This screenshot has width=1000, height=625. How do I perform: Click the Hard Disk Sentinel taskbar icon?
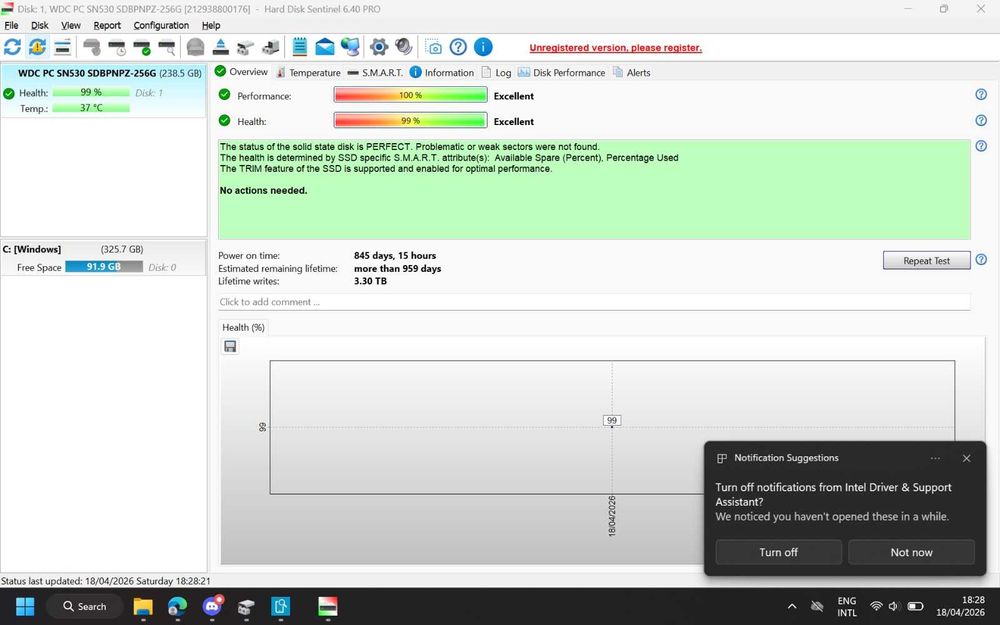tap(328, 607)
